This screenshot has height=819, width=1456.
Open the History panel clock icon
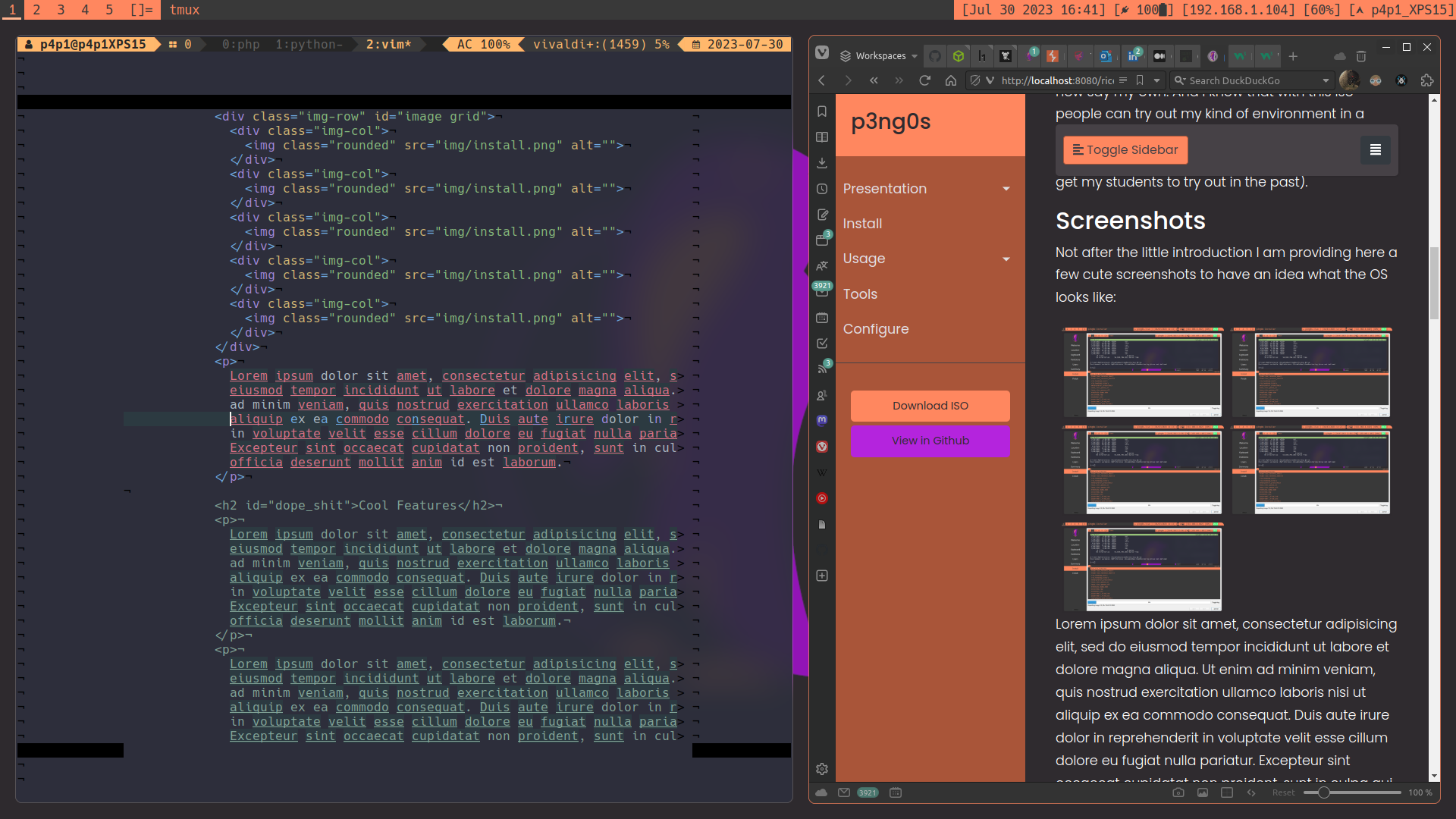822,189
